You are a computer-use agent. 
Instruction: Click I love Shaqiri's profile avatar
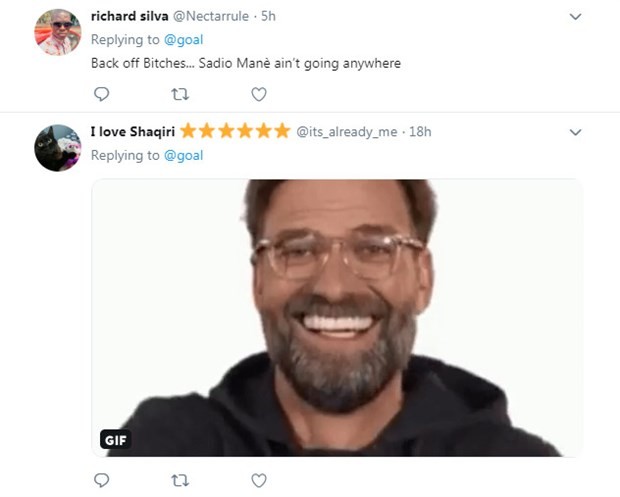click(x=58, y=148)
